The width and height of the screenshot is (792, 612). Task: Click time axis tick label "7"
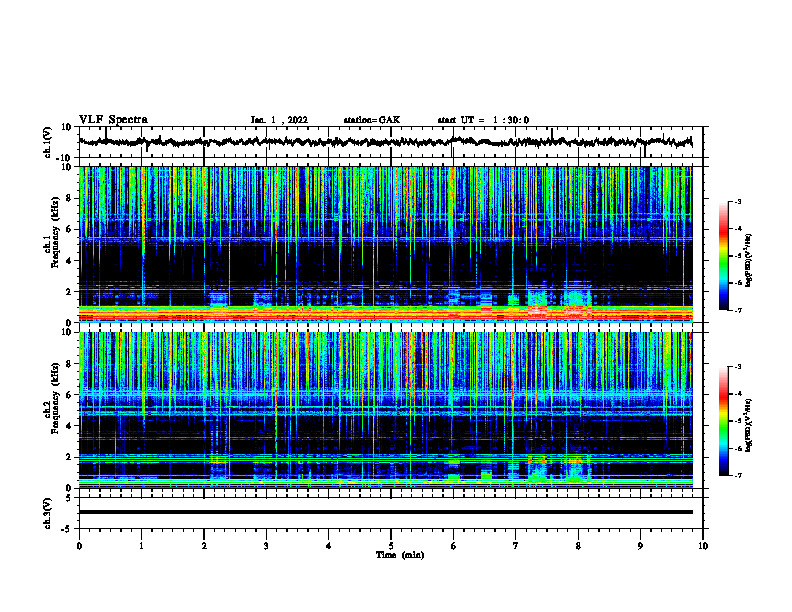[516, 546]
